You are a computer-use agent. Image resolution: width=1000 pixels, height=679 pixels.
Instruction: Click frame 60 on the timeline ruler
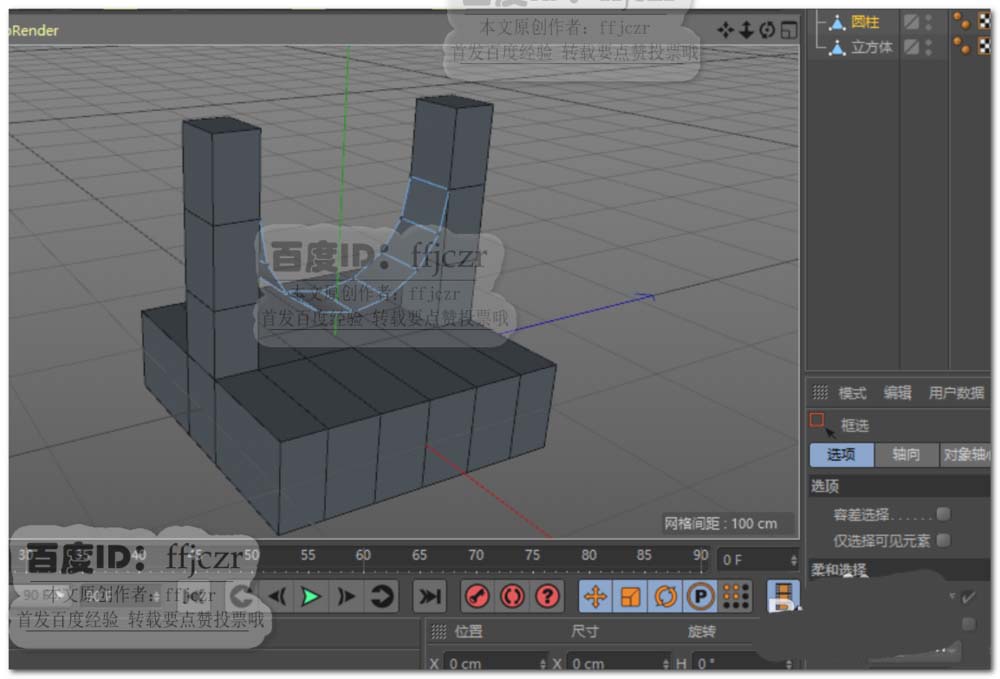[x=363, y=555]
